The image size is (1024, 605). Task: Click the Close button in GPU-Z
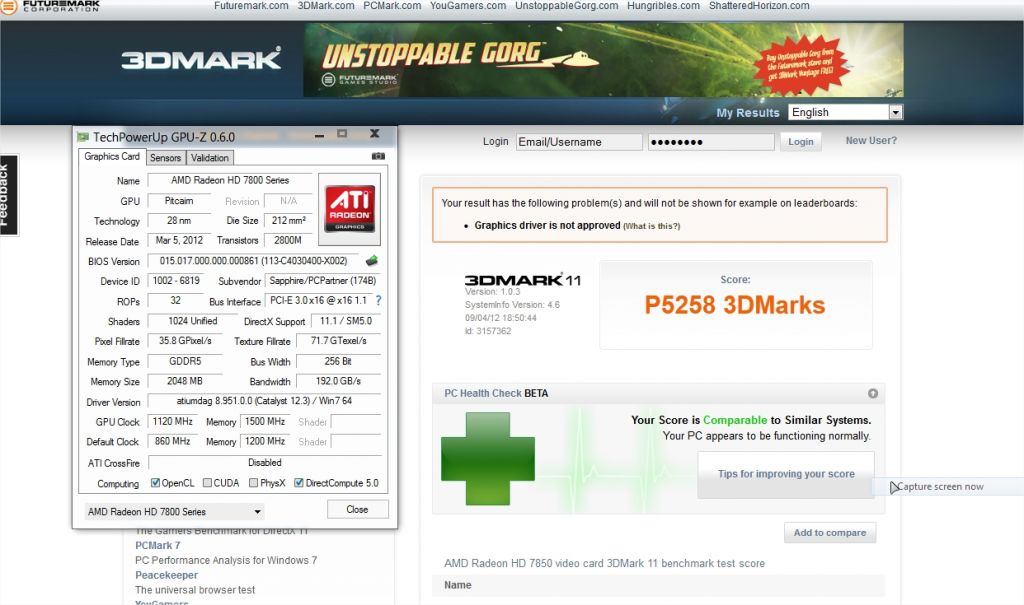point(357,510)
